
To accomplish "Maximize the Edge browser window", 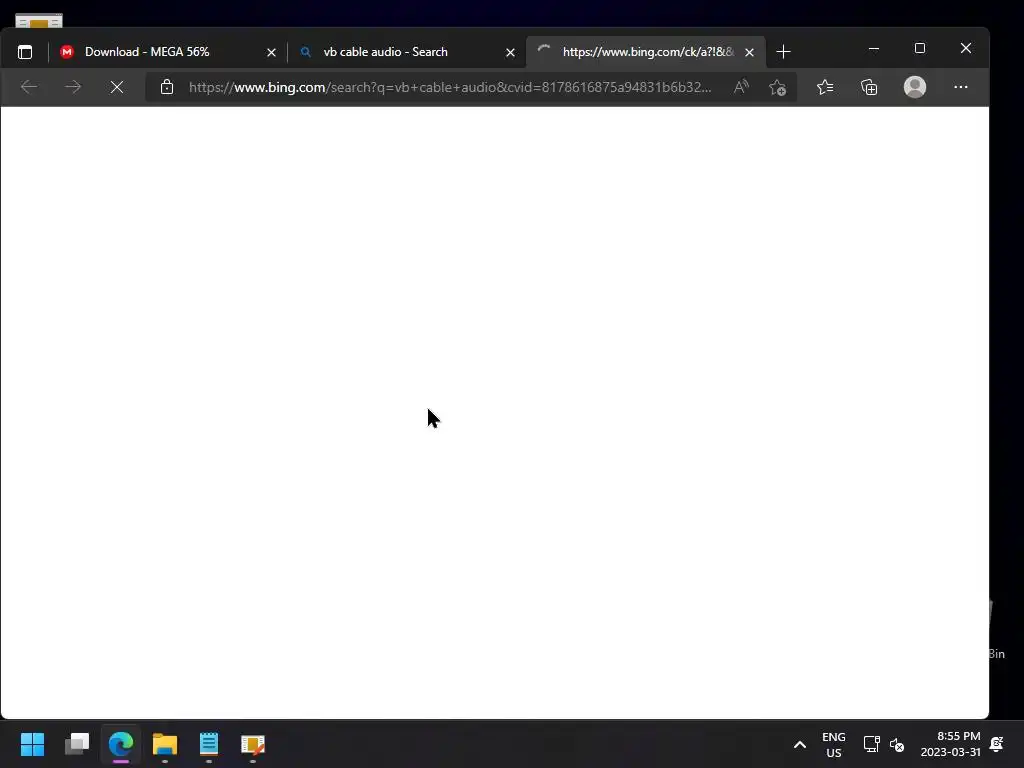I will click(x=920, y=48).
